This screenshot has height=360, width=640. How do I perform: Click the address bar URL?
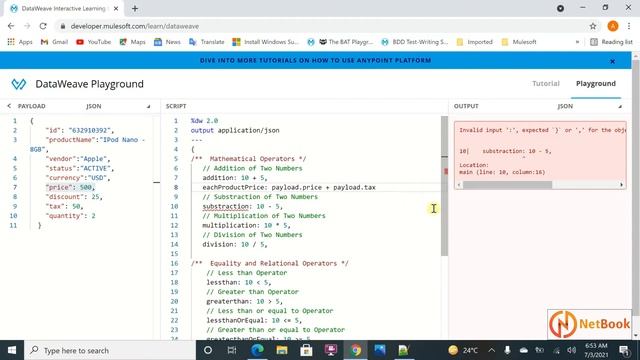(135, 26)
